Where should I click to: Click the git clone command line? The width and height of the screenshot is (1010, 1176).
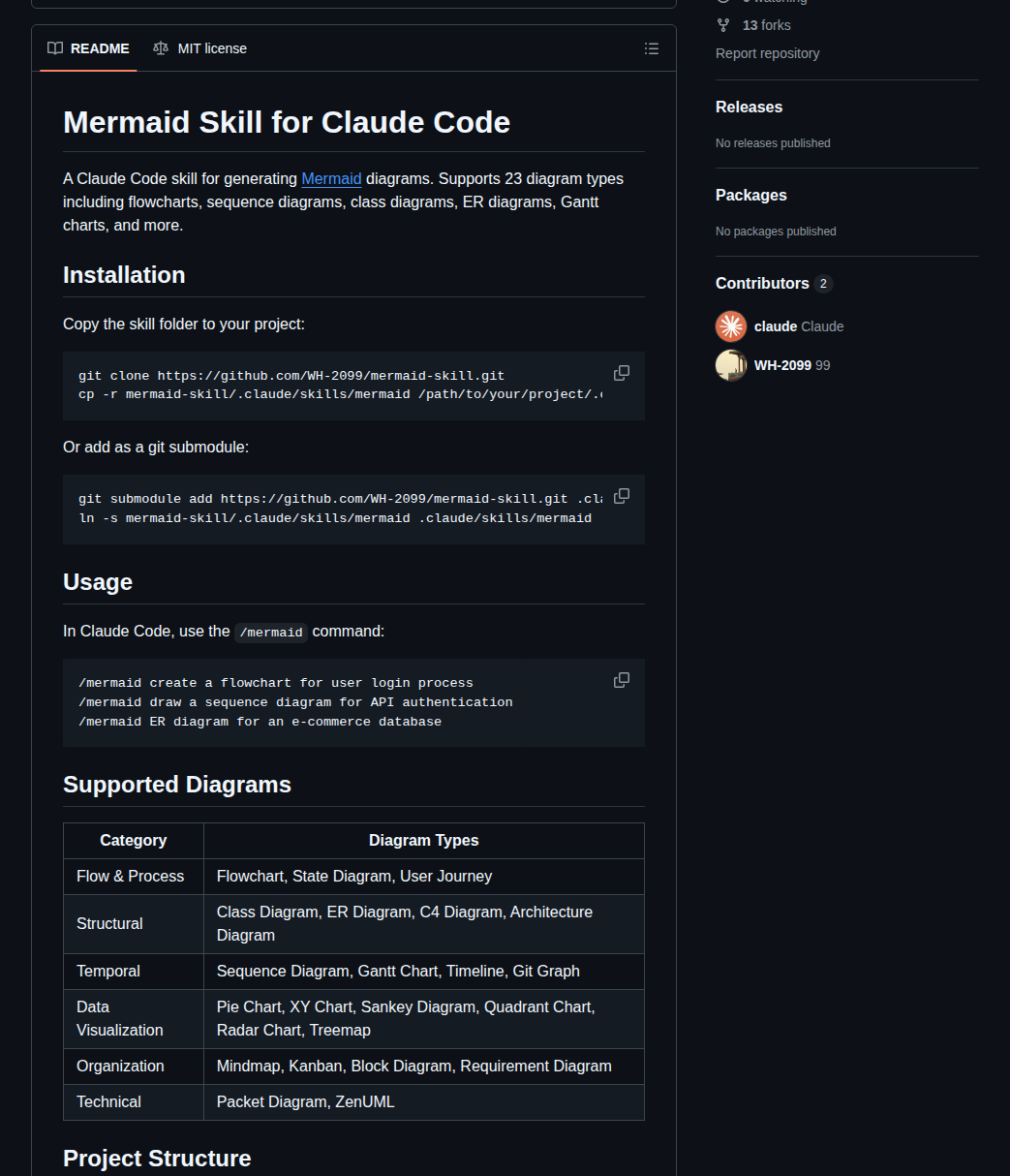pos(291,376)
